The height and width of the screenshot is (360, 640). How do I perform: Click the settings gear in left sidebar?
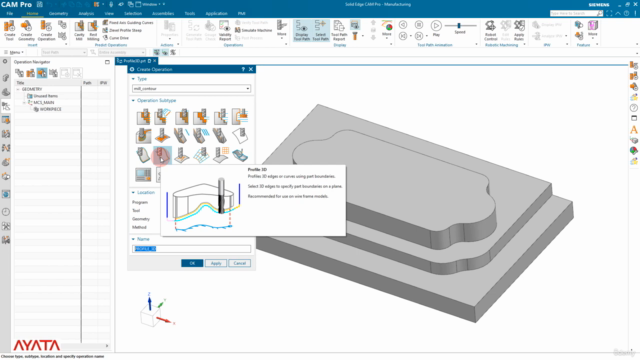click(x=5, y=61)
